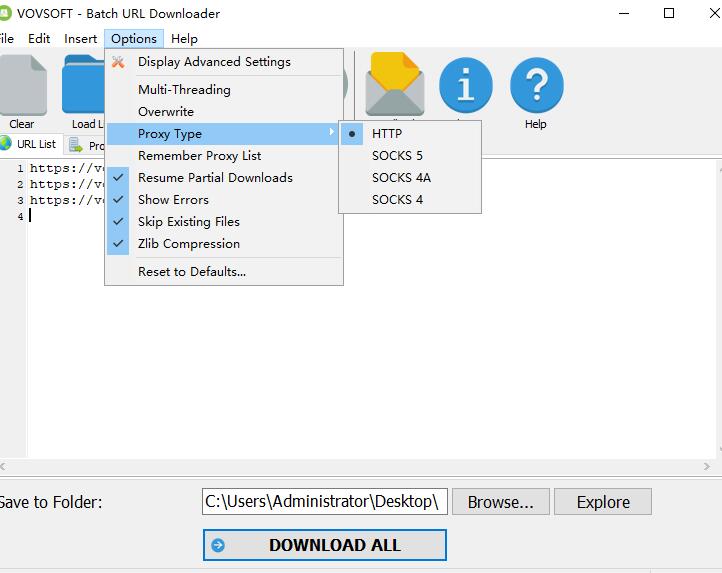Click the yellow envelope feedback icon
Viewport: 722px width, 573px height.
(395, 84)
